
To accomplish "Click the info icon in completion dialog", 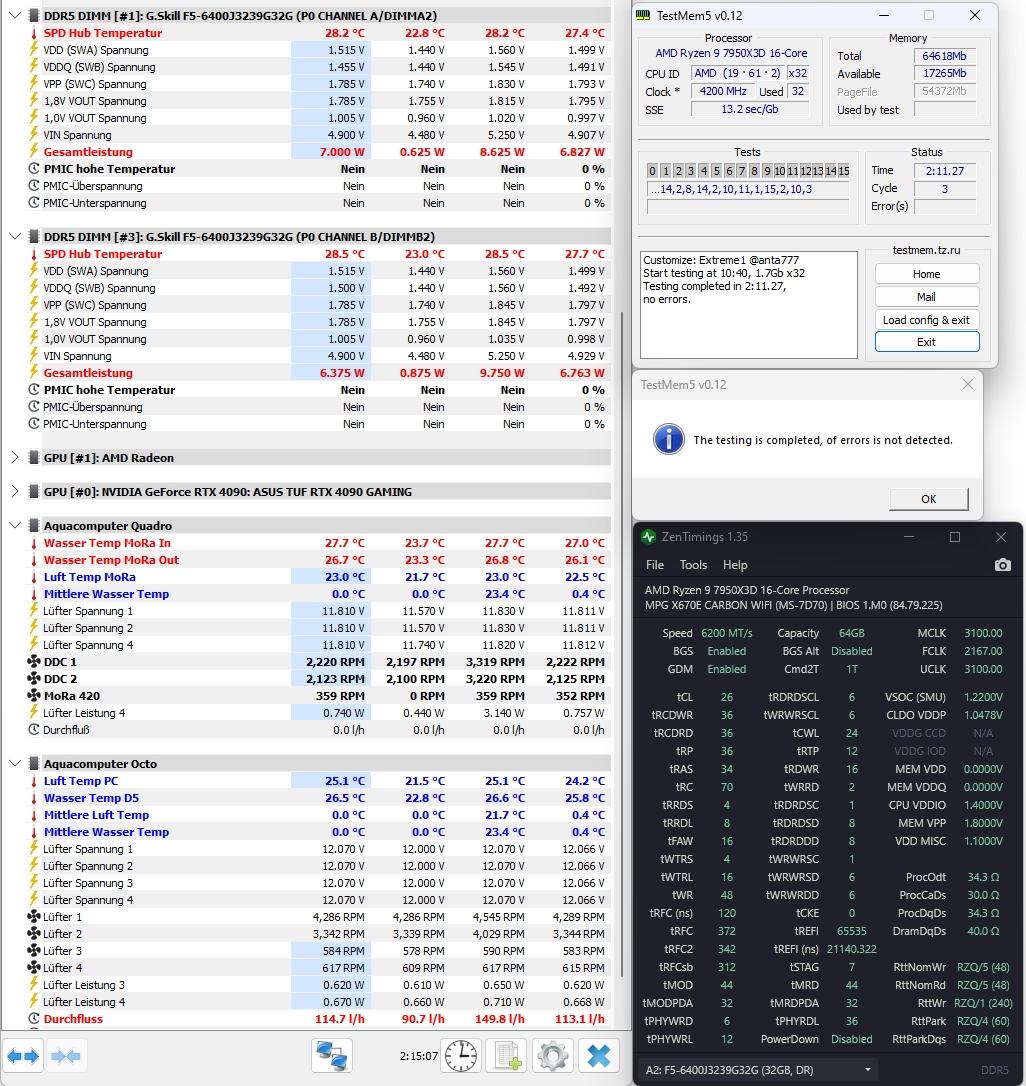I will (669, 439).
